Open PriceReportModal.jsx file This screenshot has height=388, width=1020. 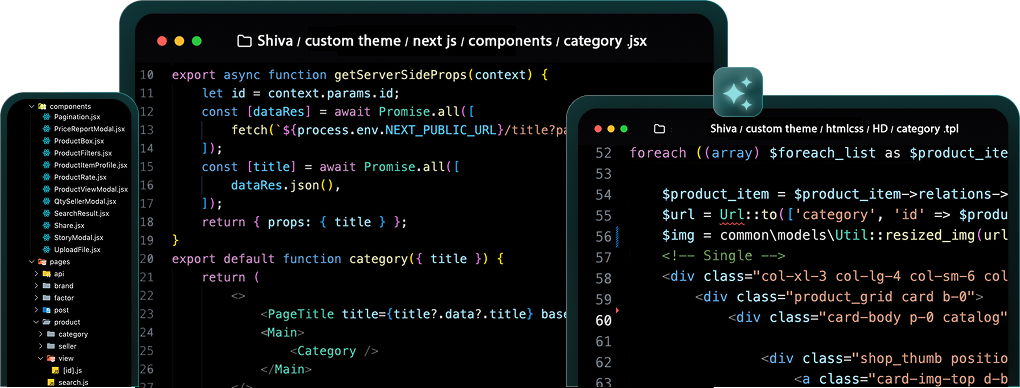click(89, 129)
